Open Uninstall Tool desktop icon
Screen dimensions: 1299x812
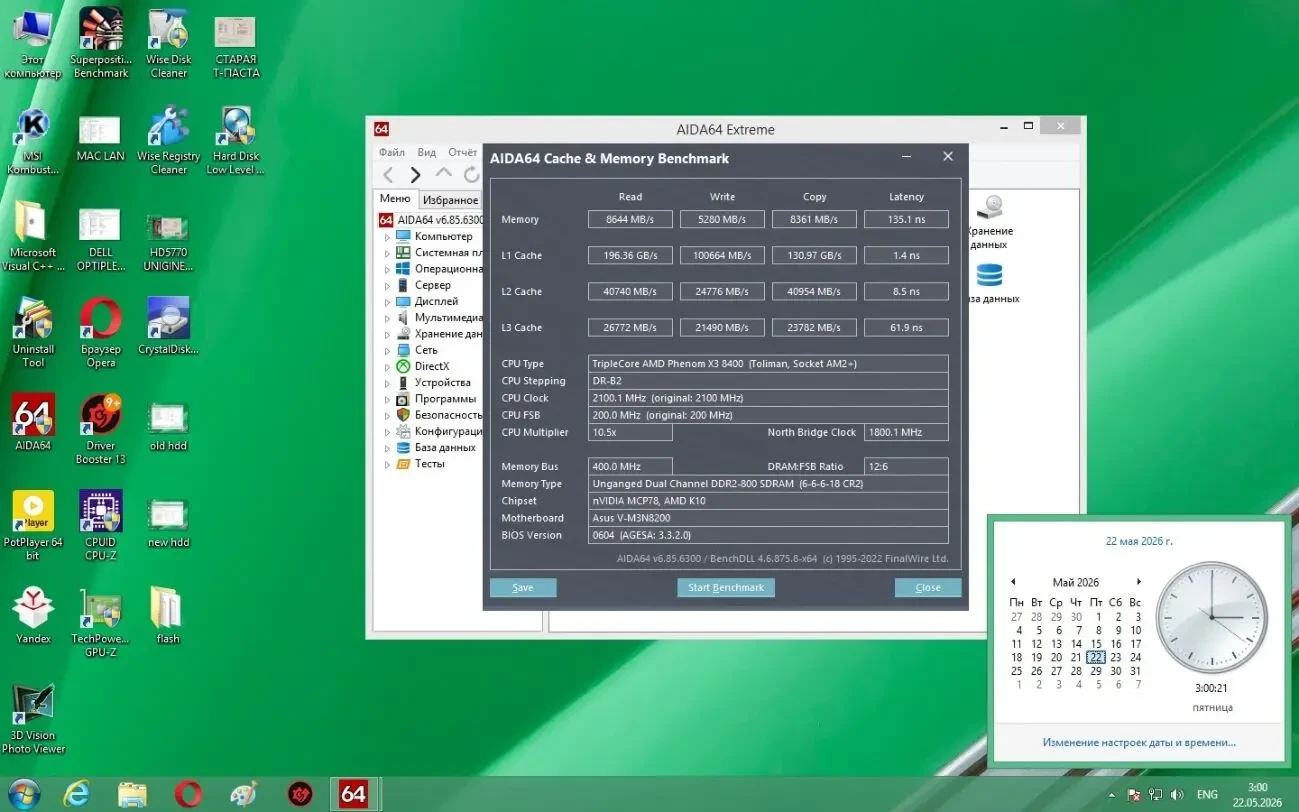tap(33, 334)
